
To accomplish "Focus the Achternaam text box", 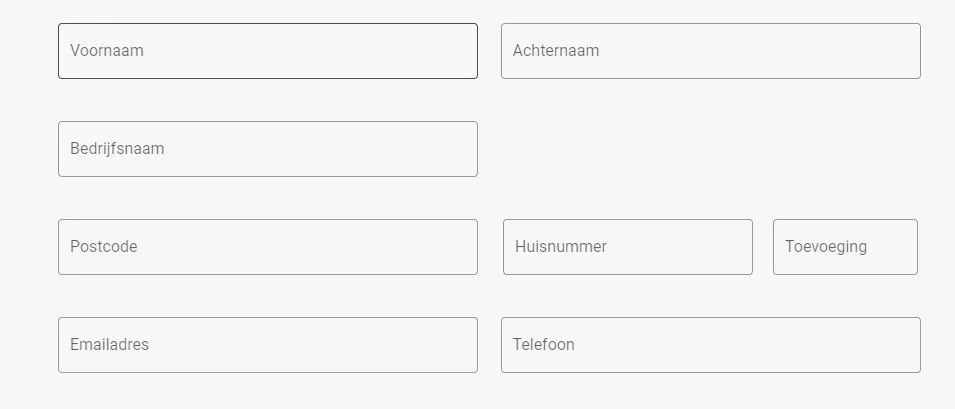I will point(710,51).
